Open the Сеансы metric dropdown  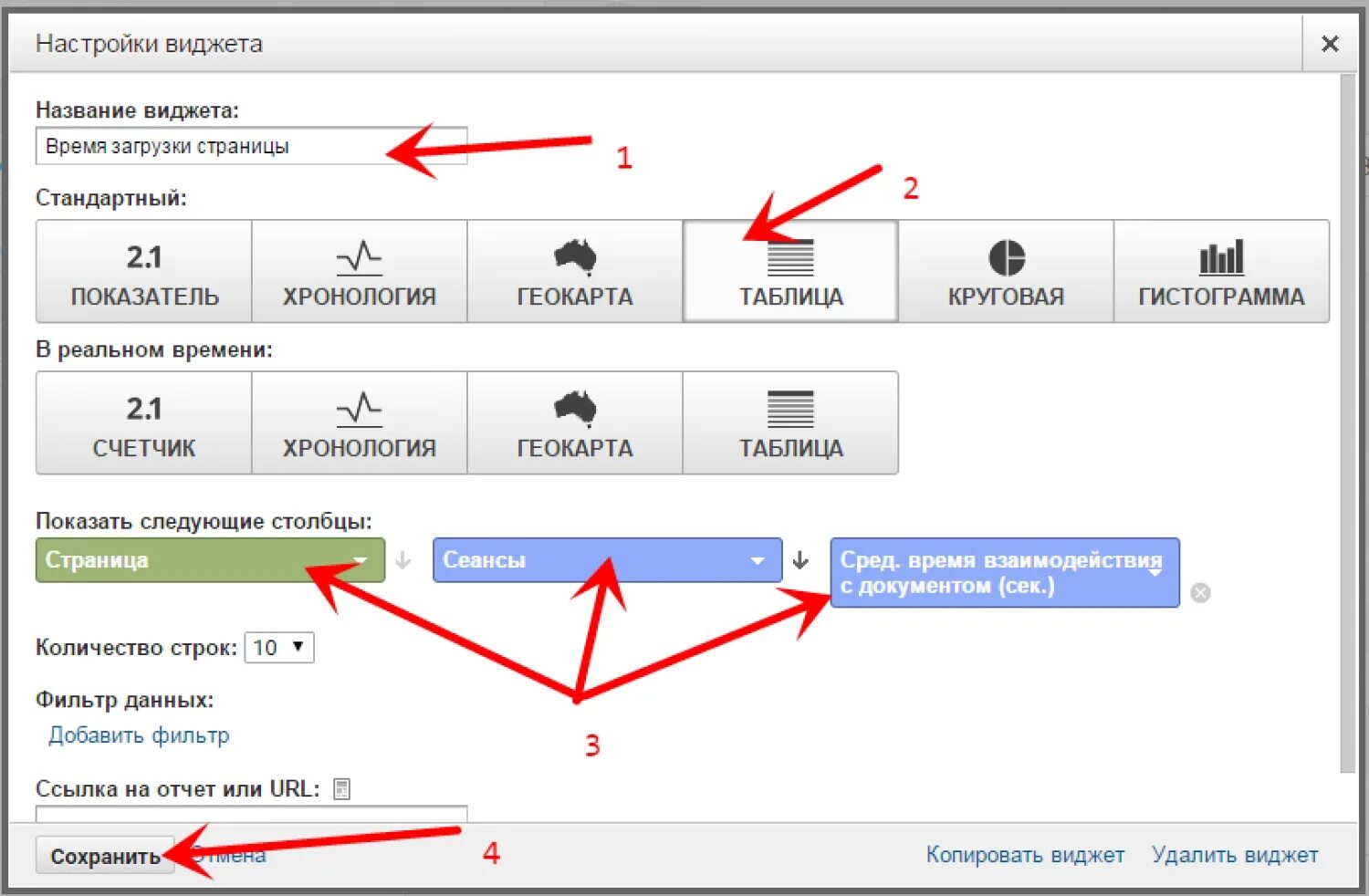(x=607, y=560)
